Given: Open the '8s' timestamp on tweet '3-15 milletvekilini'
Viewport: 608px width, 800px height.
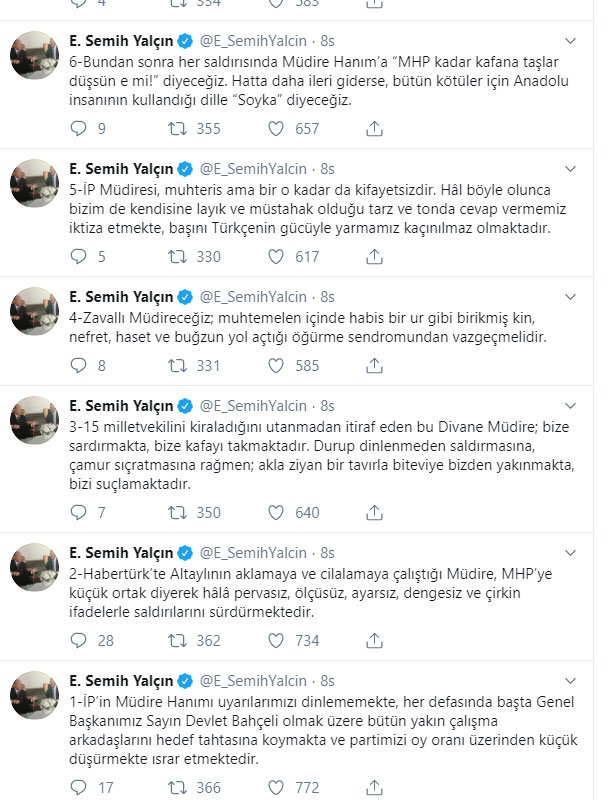Looking at the screenshot, I should click(x=327, y=406).
